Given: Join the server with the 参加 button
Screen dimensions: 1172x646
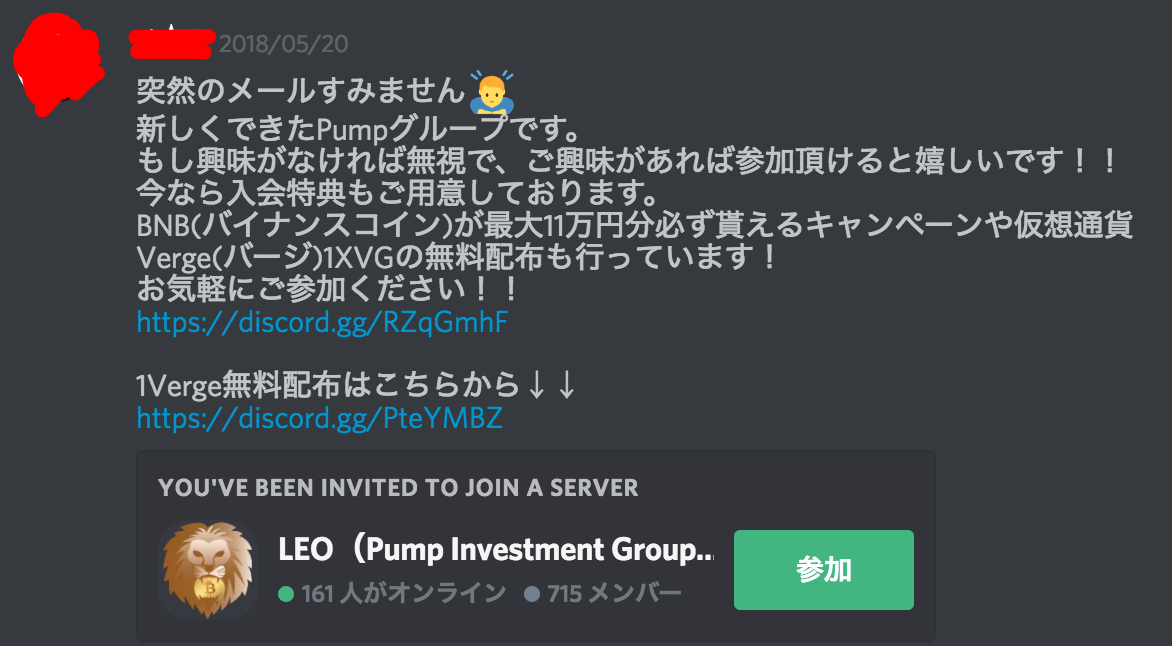Looking at the screenshot, I should tap(824, 570).
